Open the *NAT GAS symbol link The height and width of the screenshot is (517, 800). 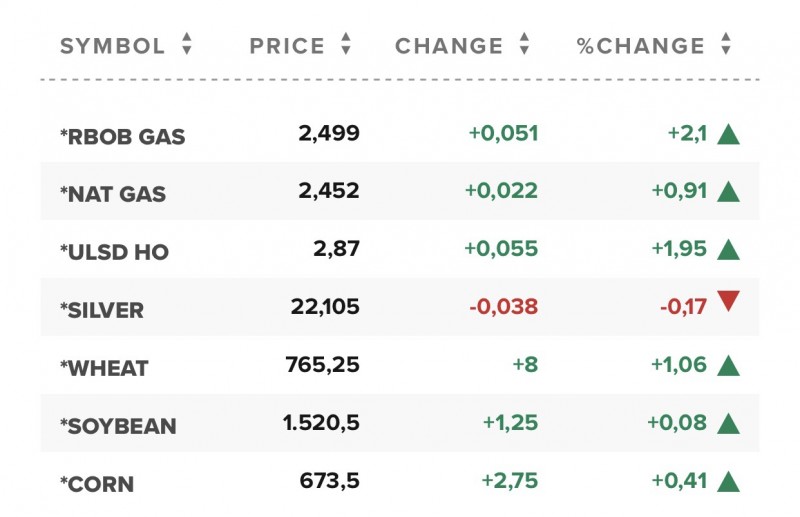coord(113,194)
